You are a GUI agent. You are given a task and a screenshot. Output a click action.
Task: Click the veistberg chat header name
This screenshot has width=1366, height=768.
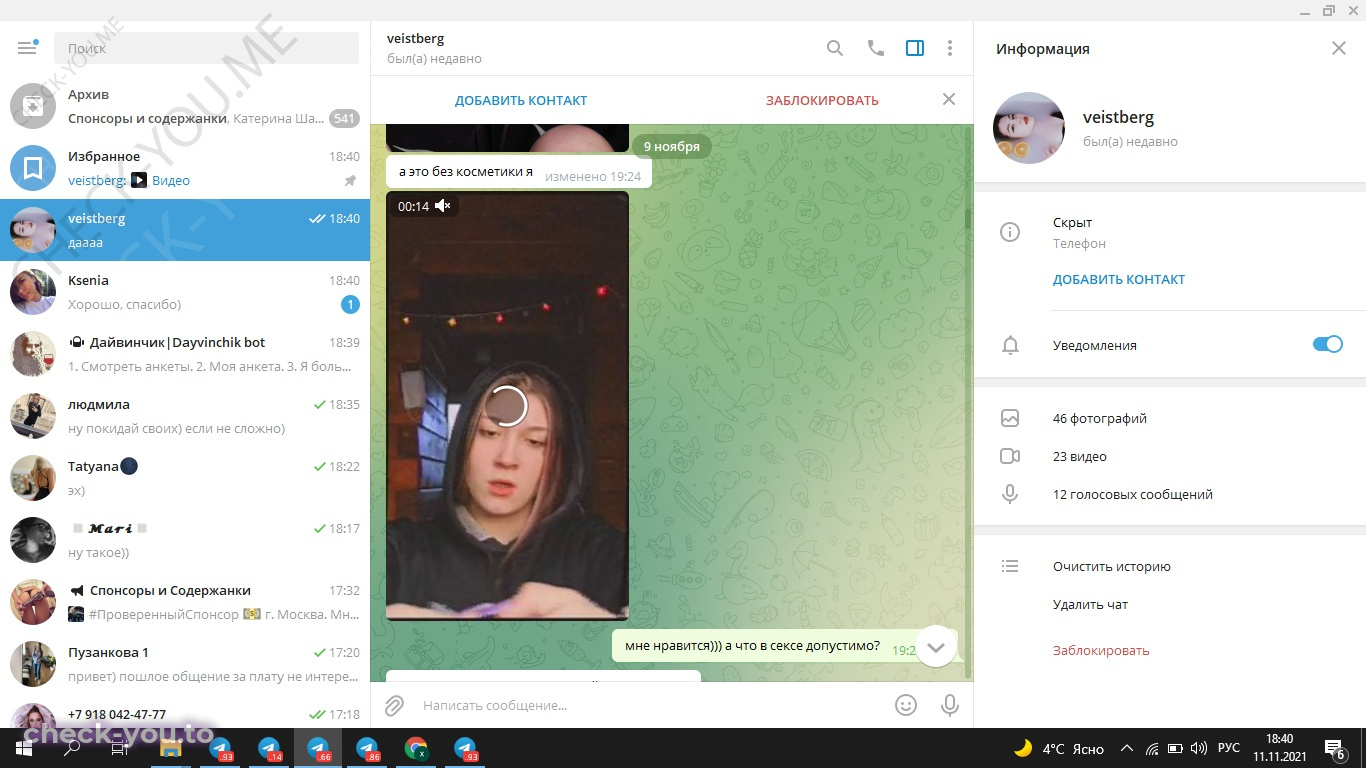point(415,38)
